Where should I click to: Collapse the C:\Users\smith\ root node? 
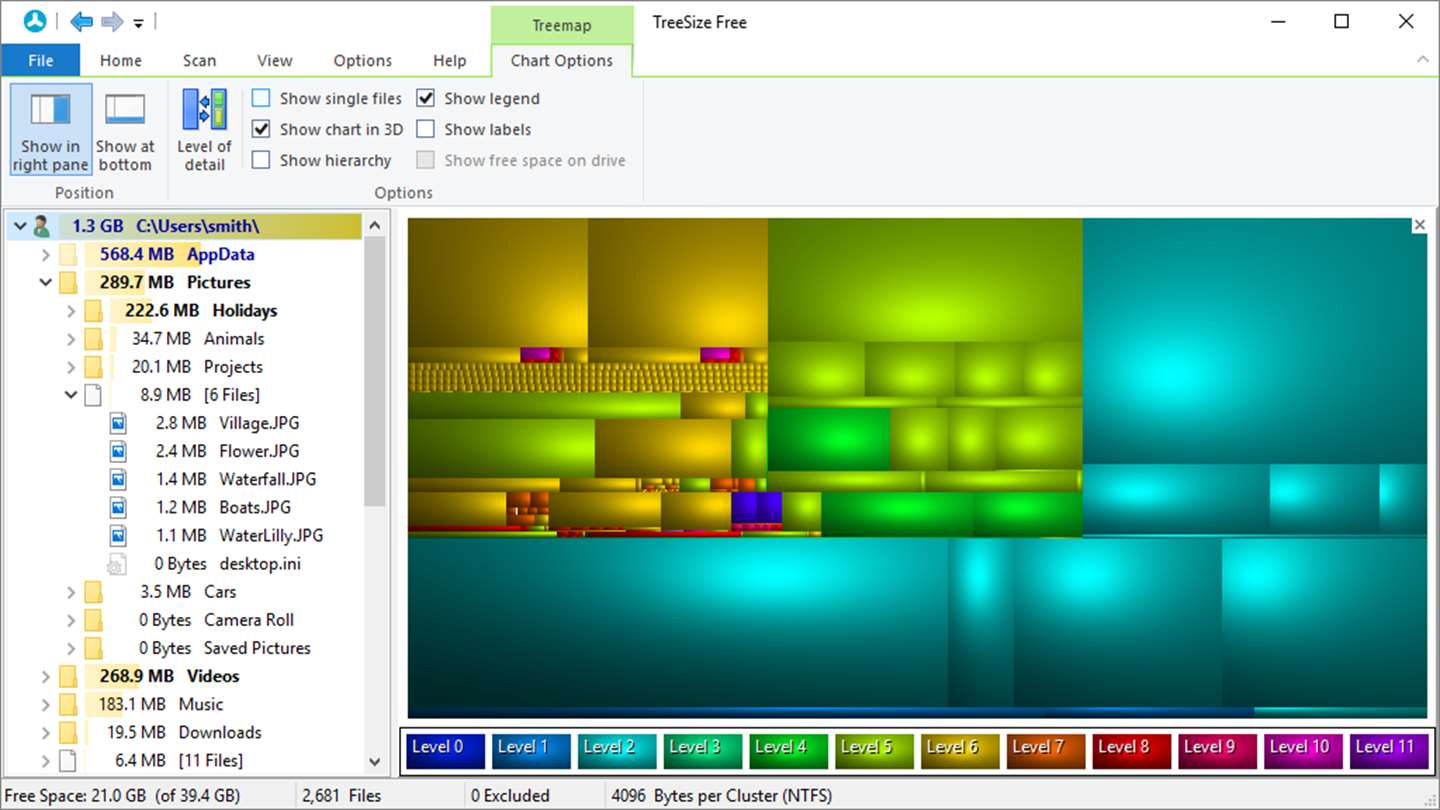tap(20, 227)
